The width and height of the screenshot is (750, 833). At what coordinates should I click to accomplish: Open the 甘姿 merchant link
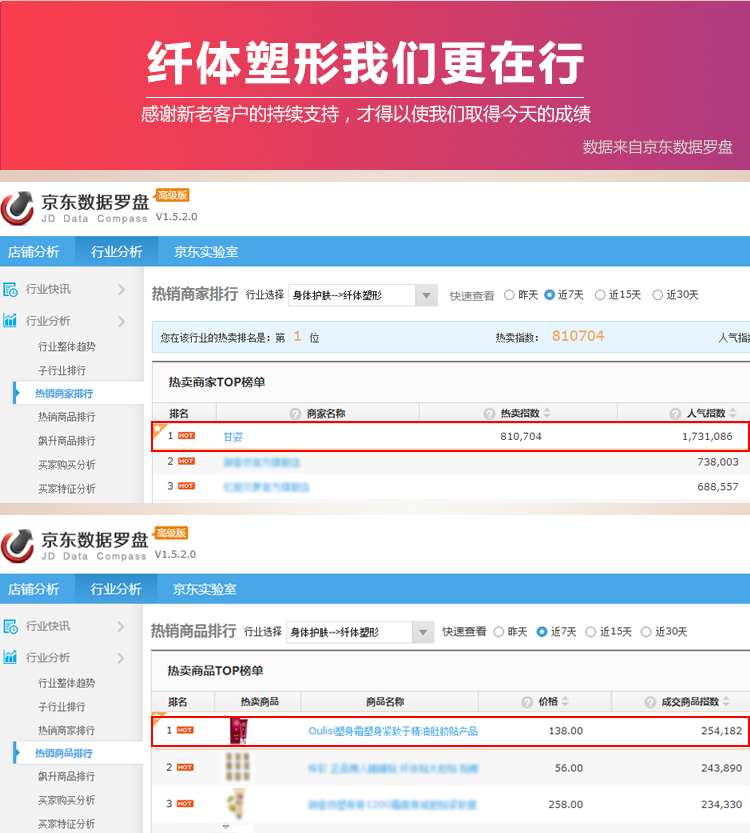click(233, 437)
